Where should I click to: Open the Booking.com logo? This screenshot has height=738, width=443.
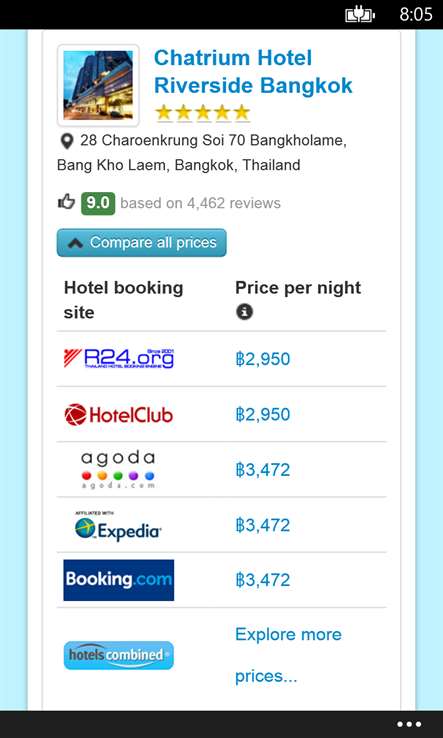[x=119, y=580]
